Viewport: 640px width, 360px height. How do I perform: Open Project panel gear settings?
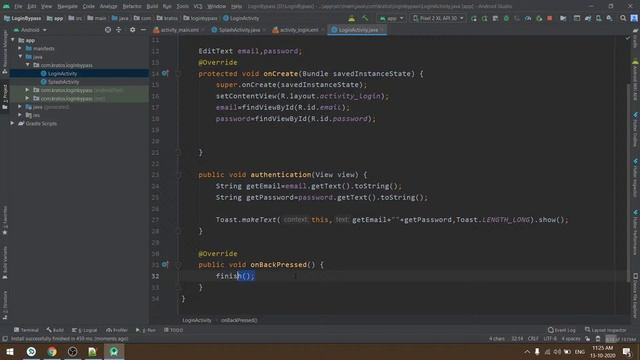point(132,30)
